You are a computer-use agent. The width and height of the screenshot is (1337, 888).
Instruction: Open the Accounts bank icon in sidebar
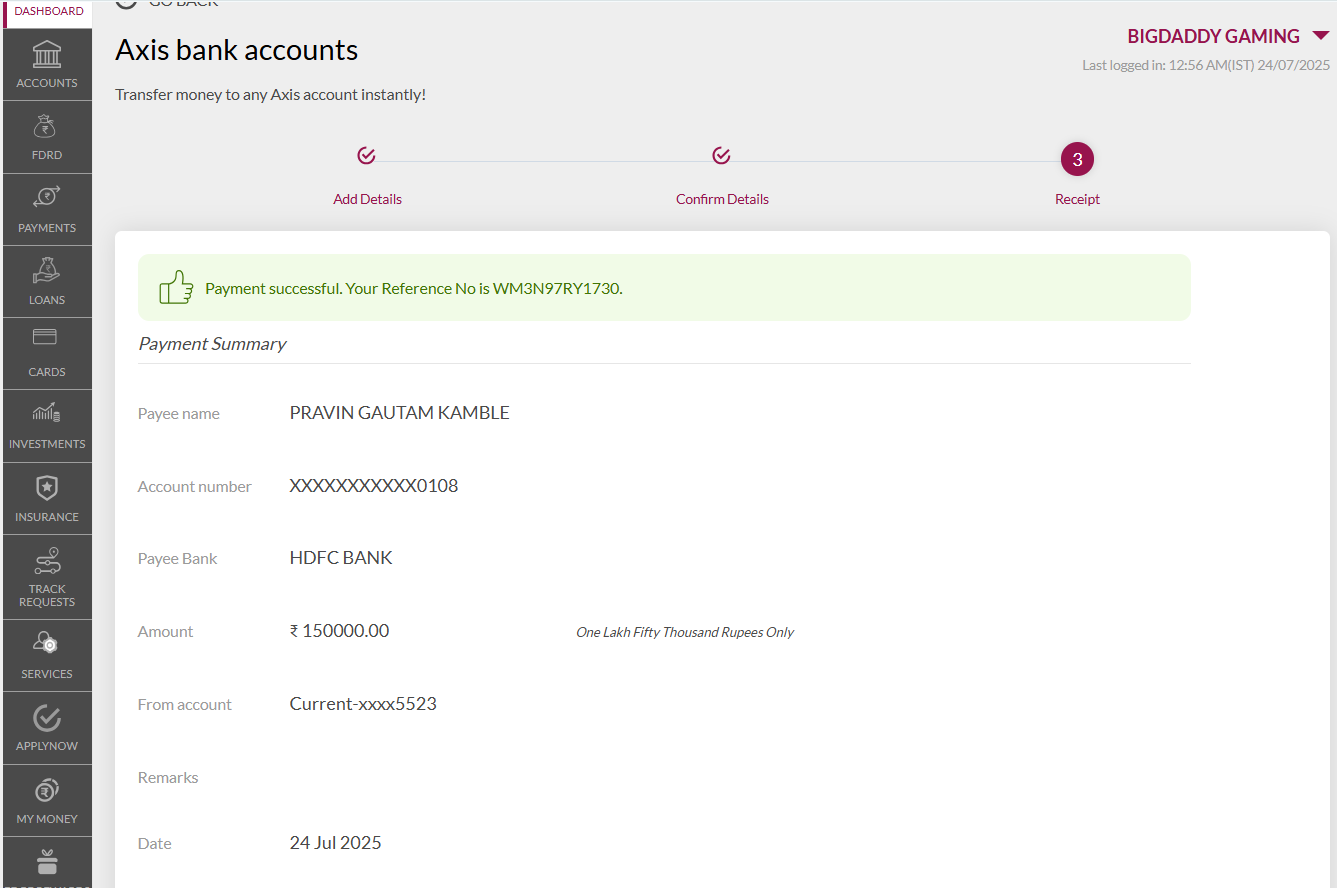point(47,54)
